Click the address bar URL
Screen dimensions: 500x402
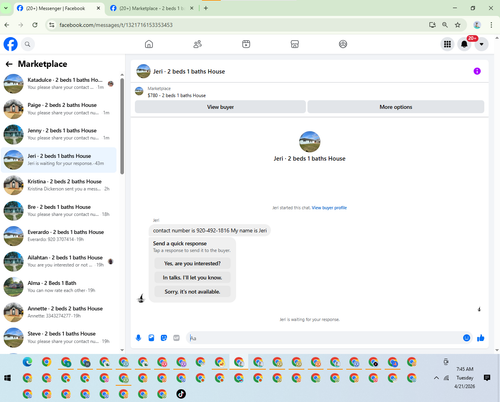(116, 25)
